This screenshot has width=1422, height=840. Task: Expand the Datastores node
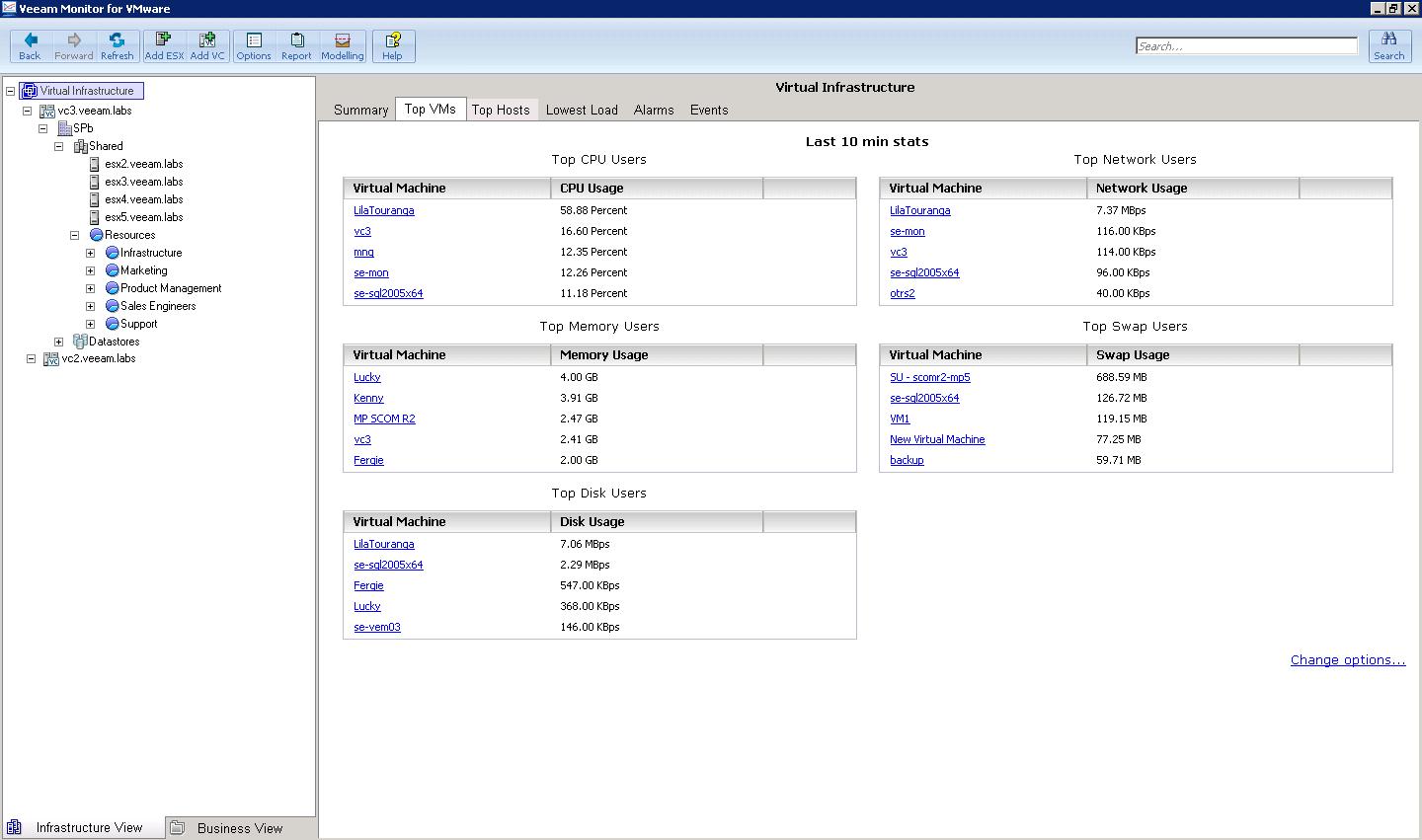(59, 342)
